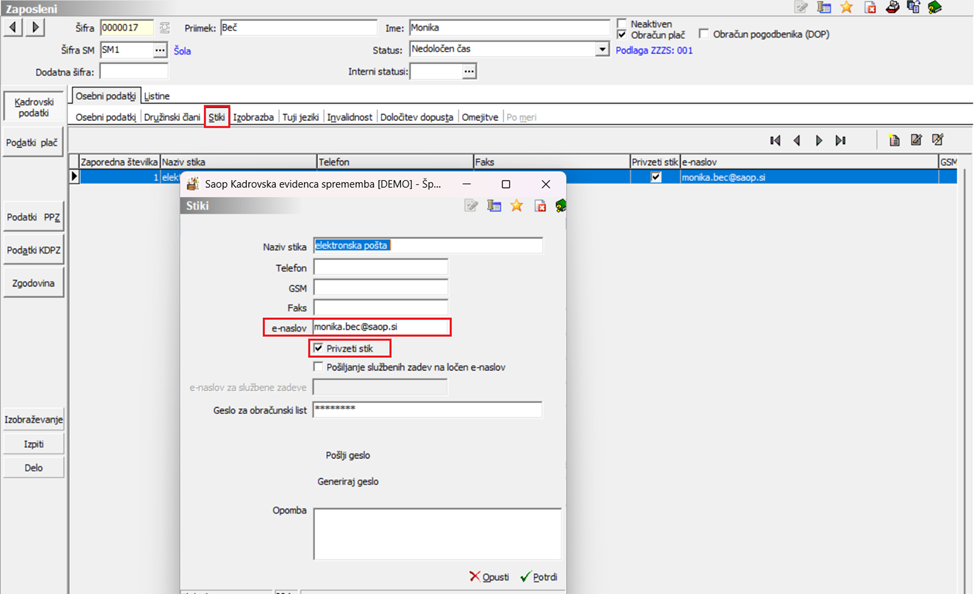Click Podatki KDPZ side button
The height and width of the screenshot is (594, 974).
[x=34, y=250]
